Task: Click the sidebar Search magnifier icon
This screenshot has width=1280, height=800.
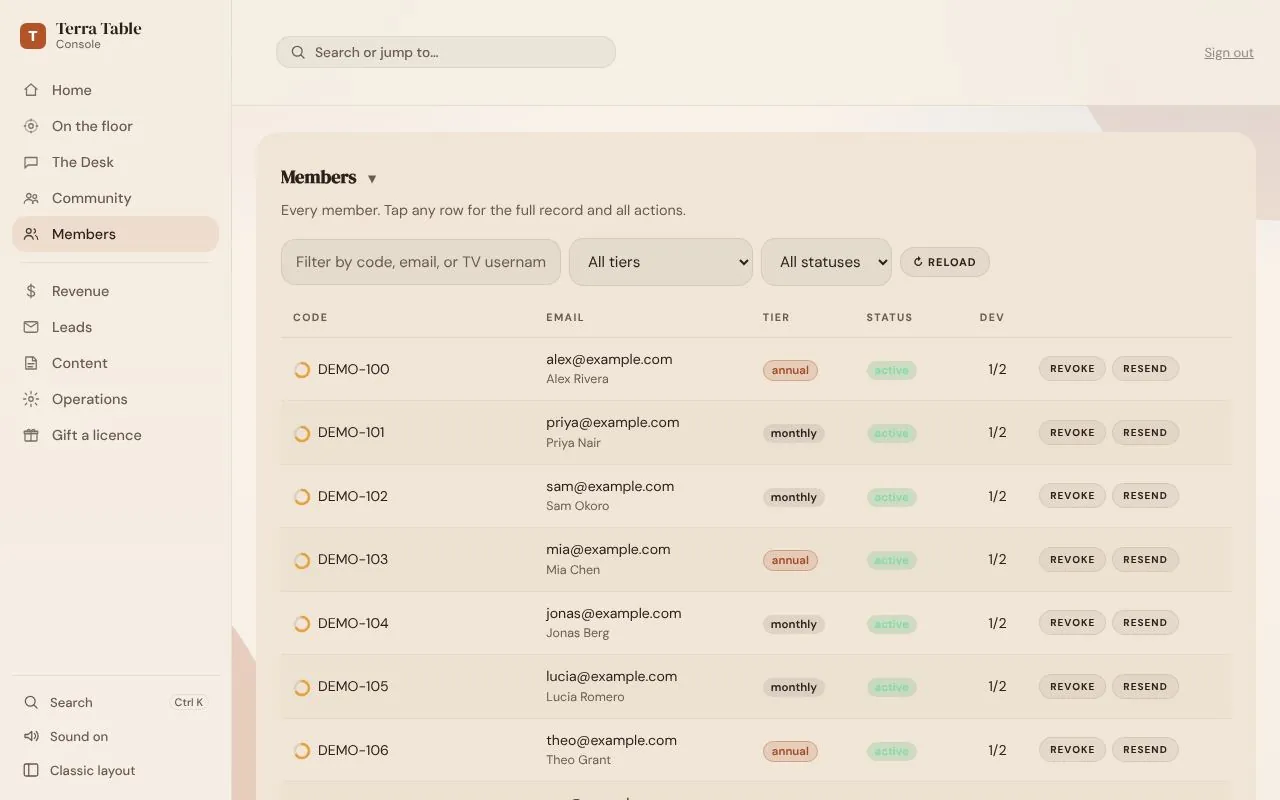Action: [32, 703]
